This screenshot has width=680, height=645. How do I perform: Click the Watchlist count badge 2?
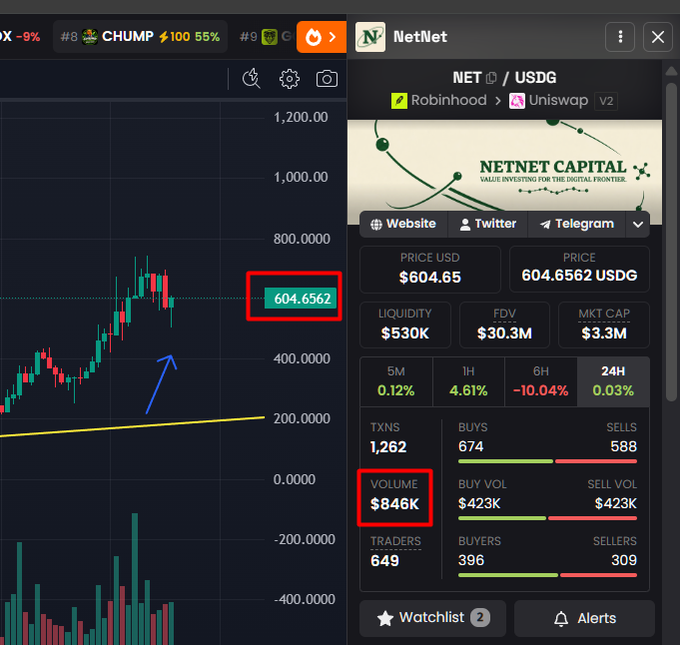(480, 617)
